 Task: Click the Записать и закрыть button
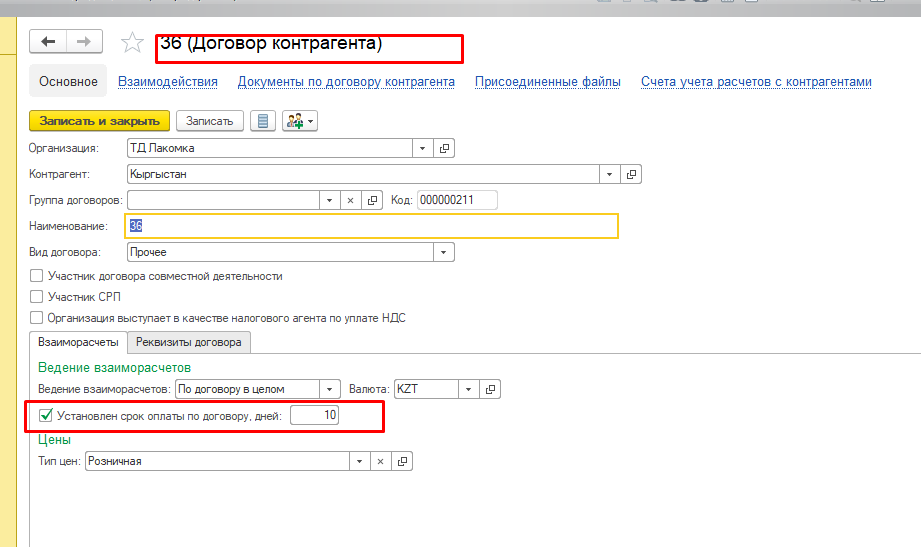coord(100,121)
